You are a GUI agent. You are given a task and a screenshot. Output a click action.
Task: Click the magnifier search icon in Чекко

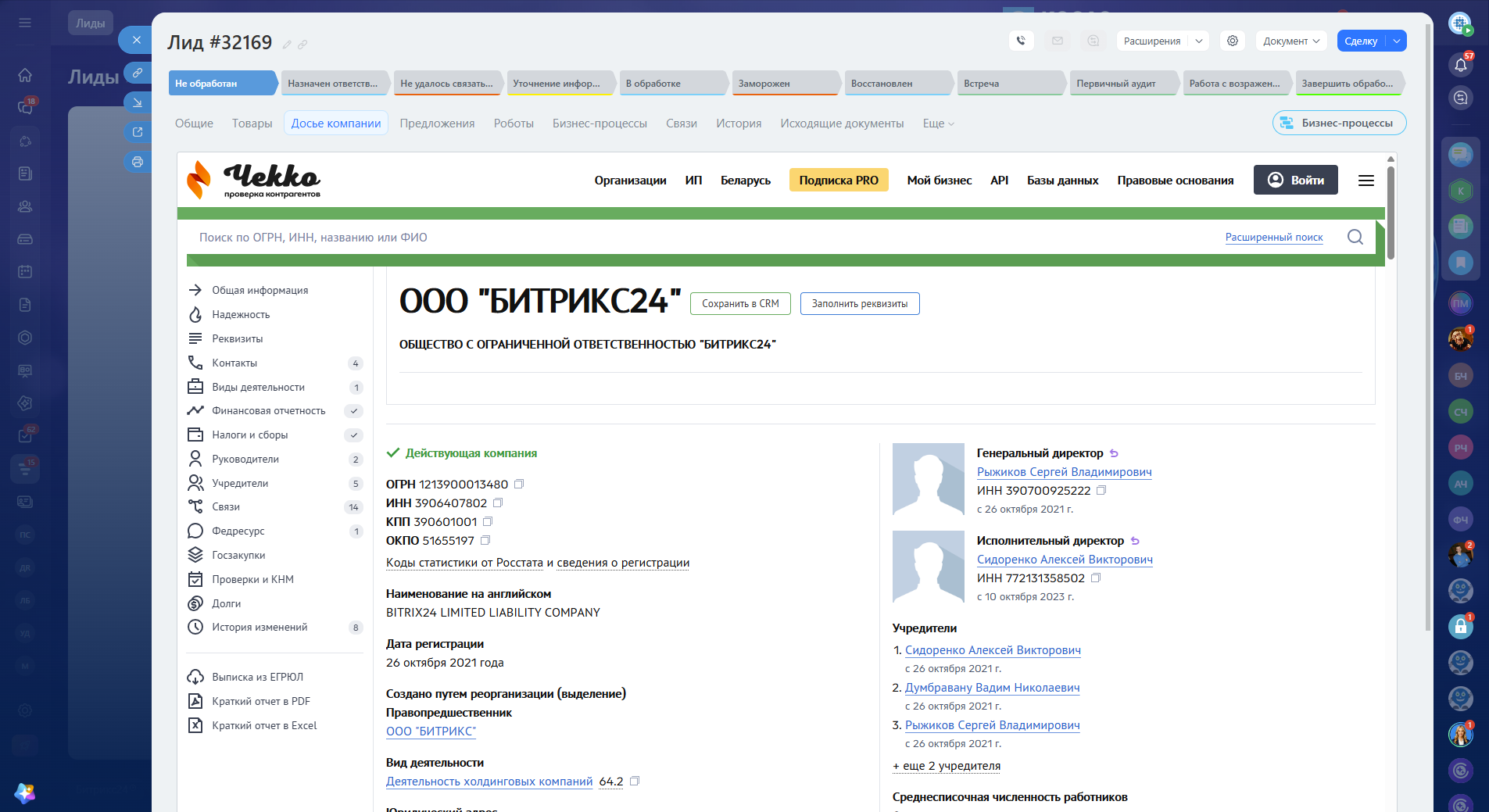[x=1355, y=237]
